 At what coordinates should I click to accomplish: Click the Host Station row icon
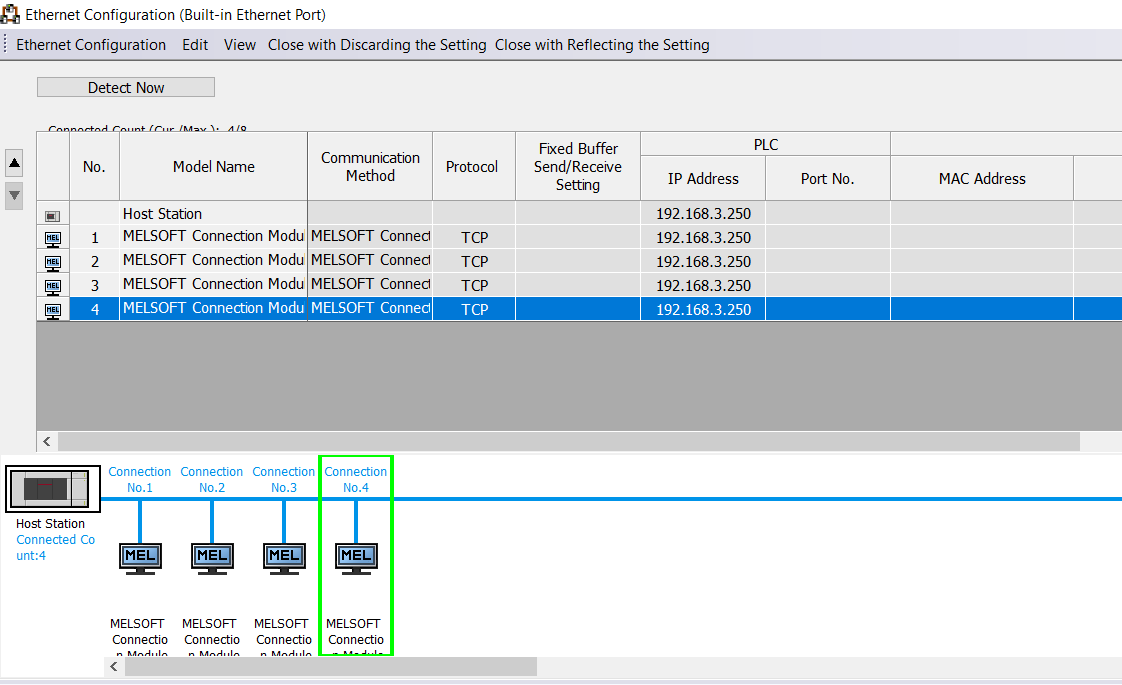click(x=53, y=215)
